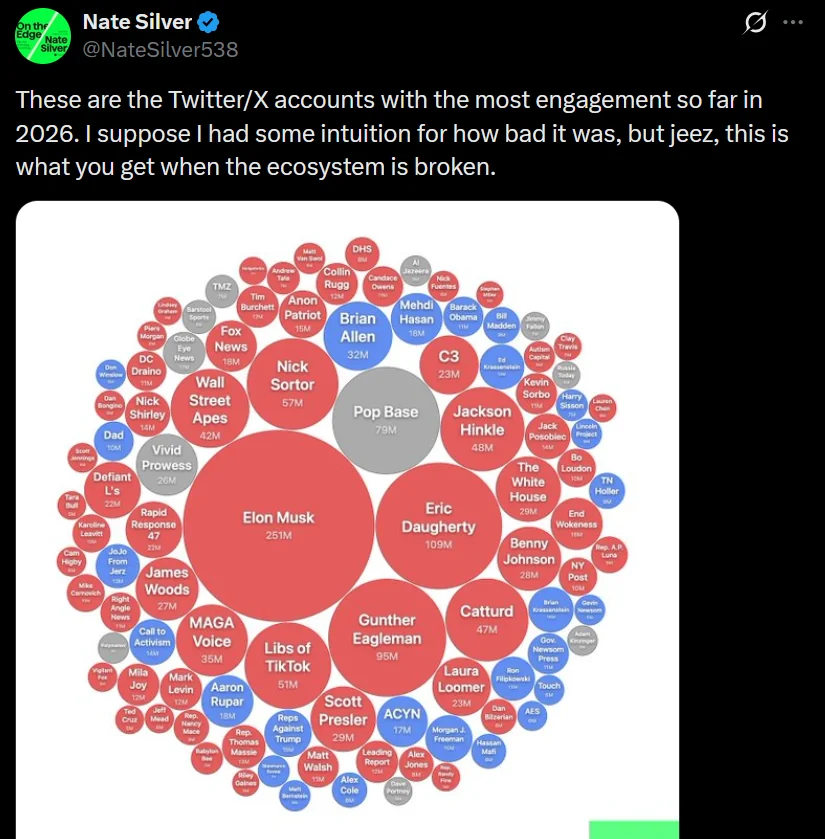The image size is (825, 839).
Task: Select the Catturd 47M bubble
Action: pyautogui.click(x=486, y=617)
